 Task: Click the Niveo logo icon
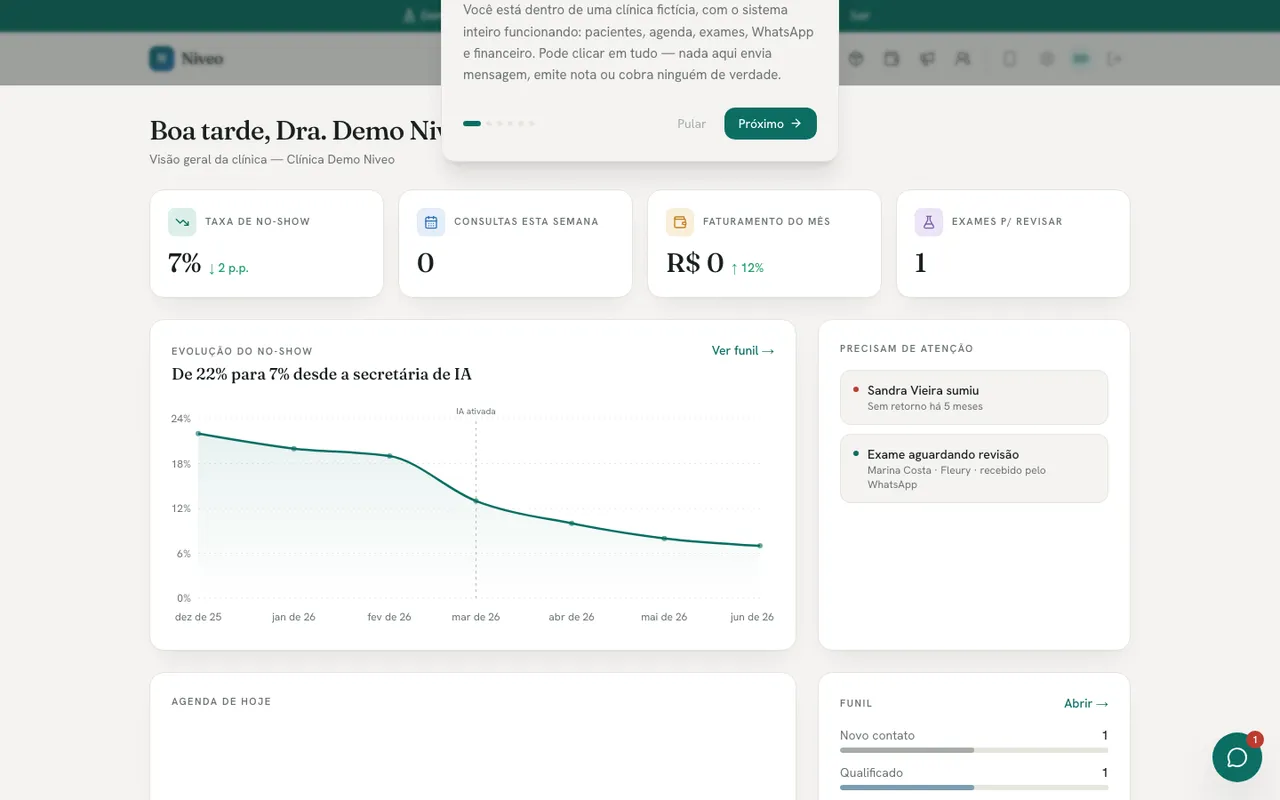coord(162,59)
